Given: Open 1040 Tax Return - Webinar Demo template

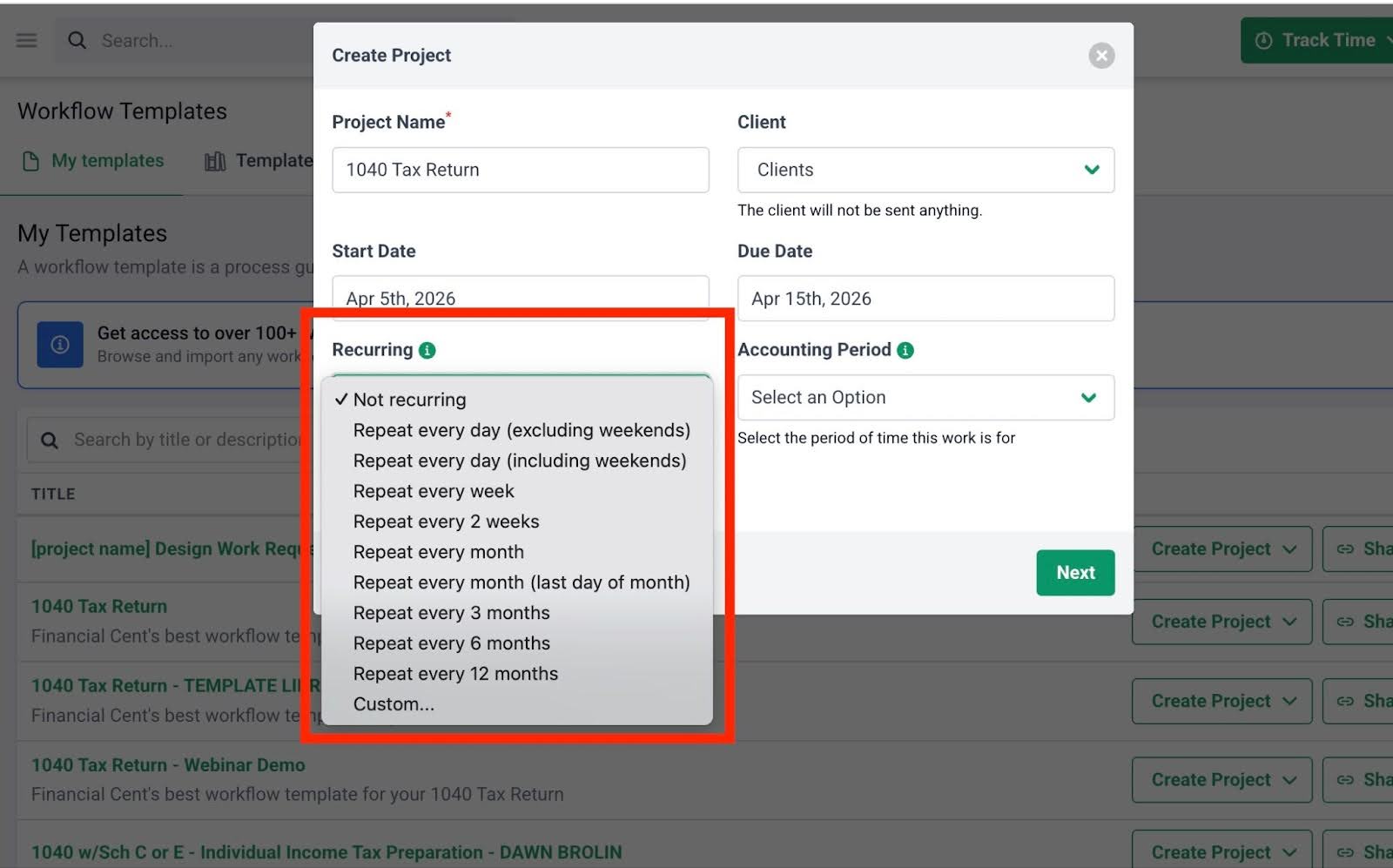Looking at the screenshot, I should pyautogui.click(x=168, y=765).
